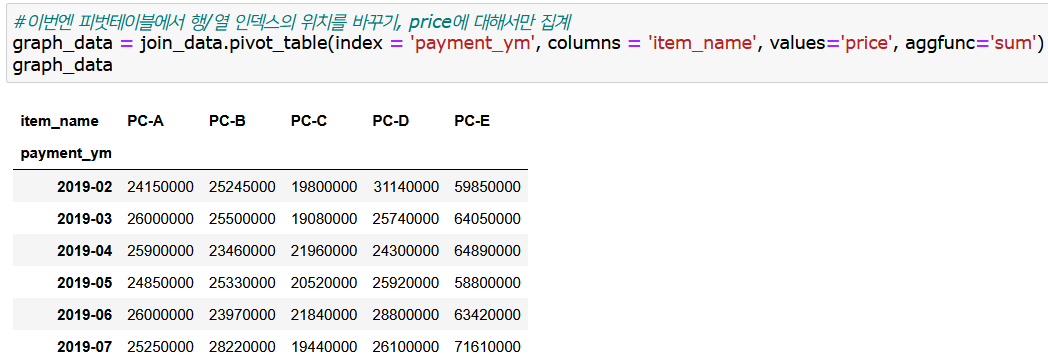1048x364 pixels.
Task: Click the value 23460000 in PC-B
Action: click(x=242, y=250)
